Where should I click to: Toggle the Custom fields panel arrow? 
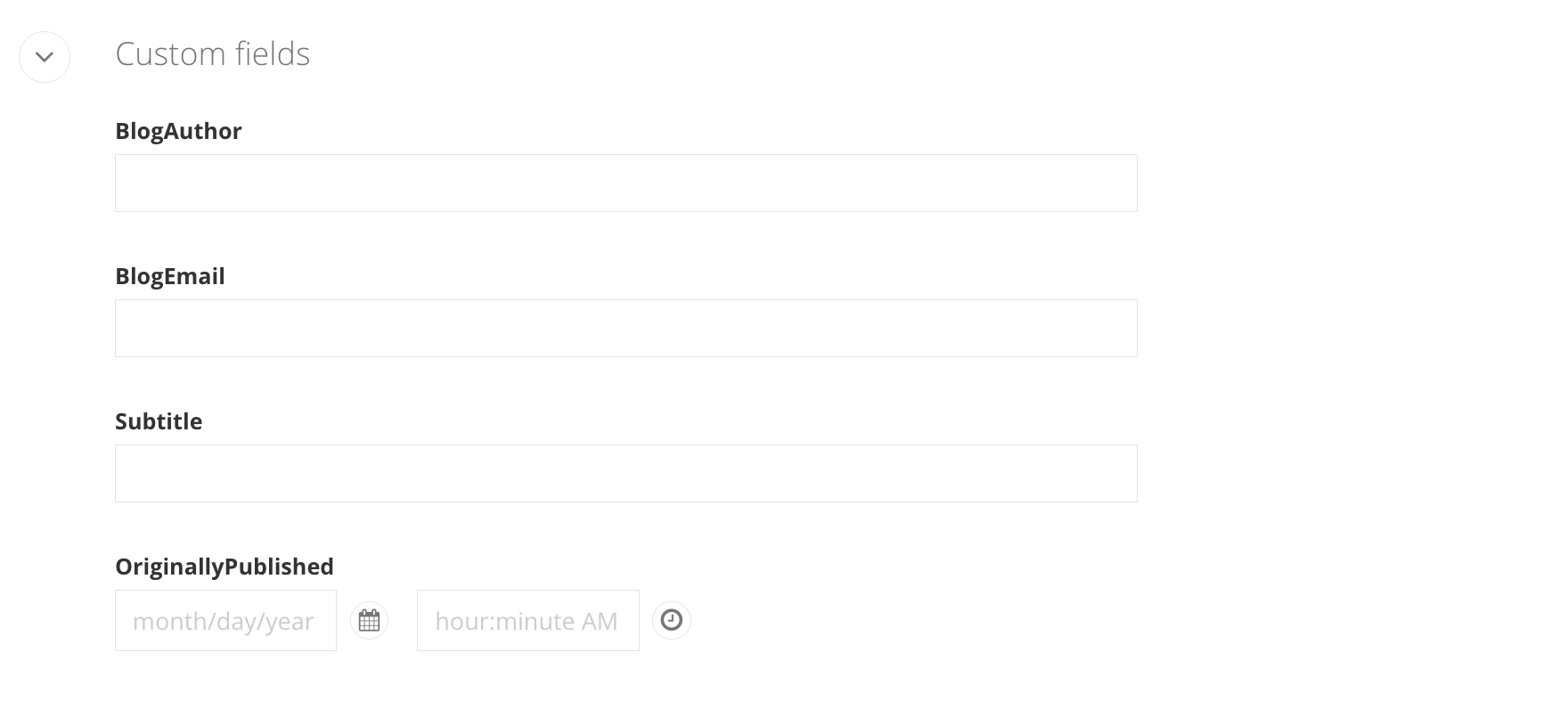point(45,57)
